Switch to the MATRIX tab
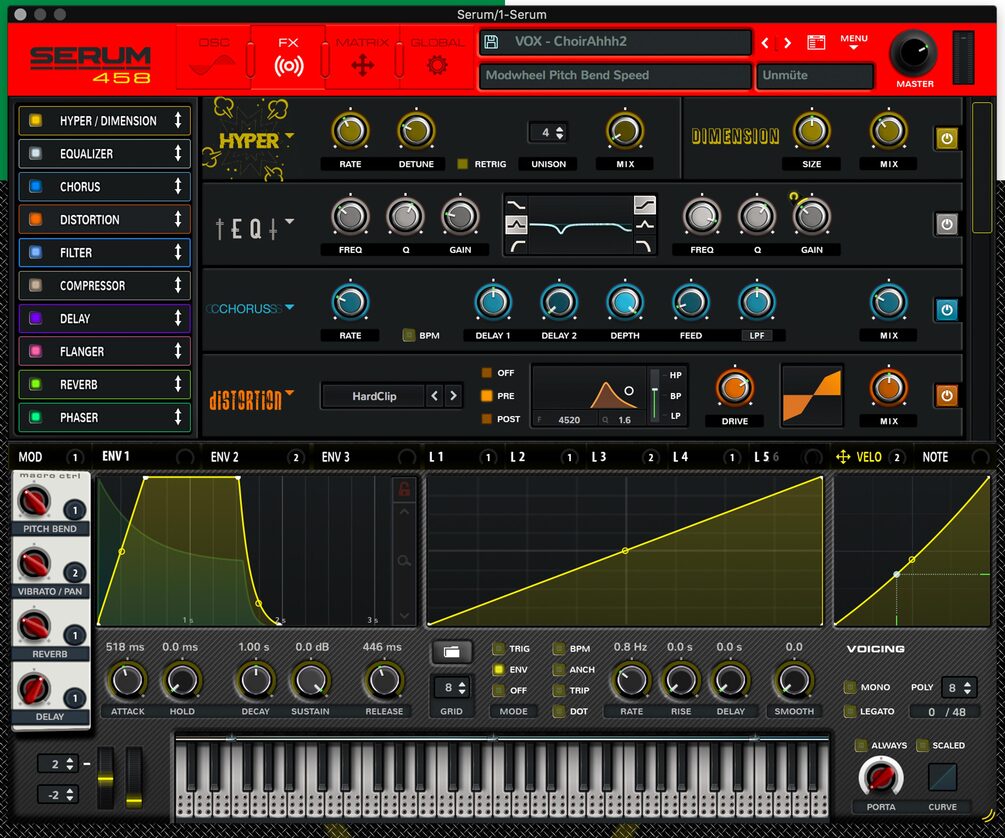Viewport: 1005px width, 838px height. [362, 58]
